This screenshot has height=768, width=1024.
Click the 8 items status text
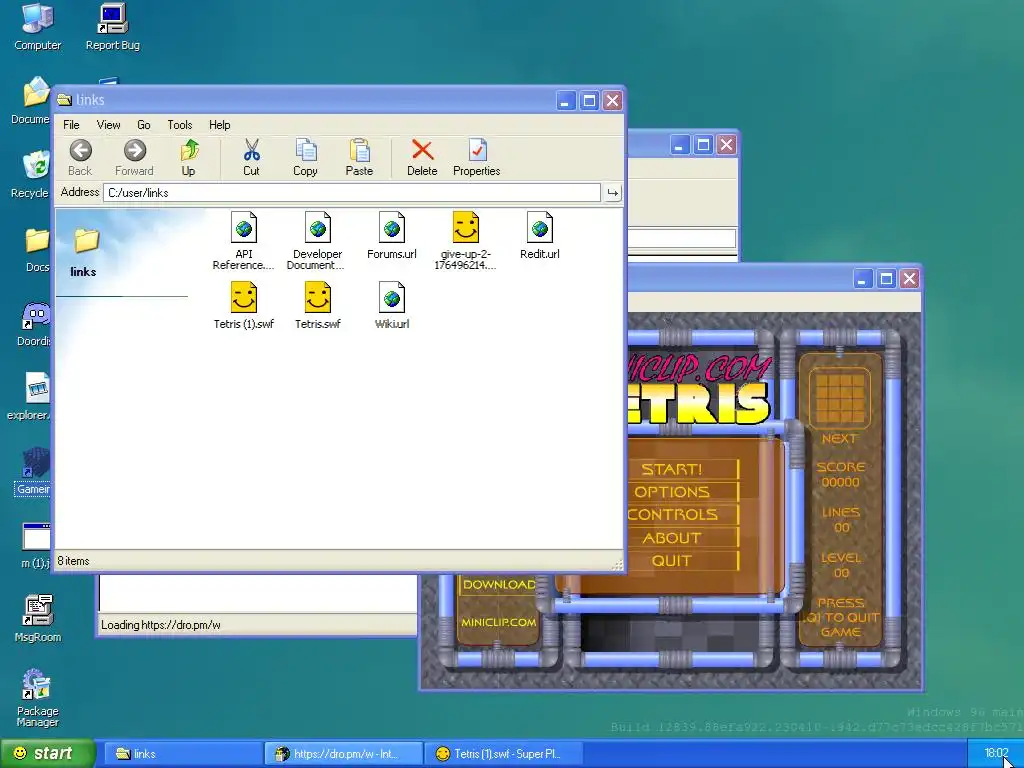point(73,561)
